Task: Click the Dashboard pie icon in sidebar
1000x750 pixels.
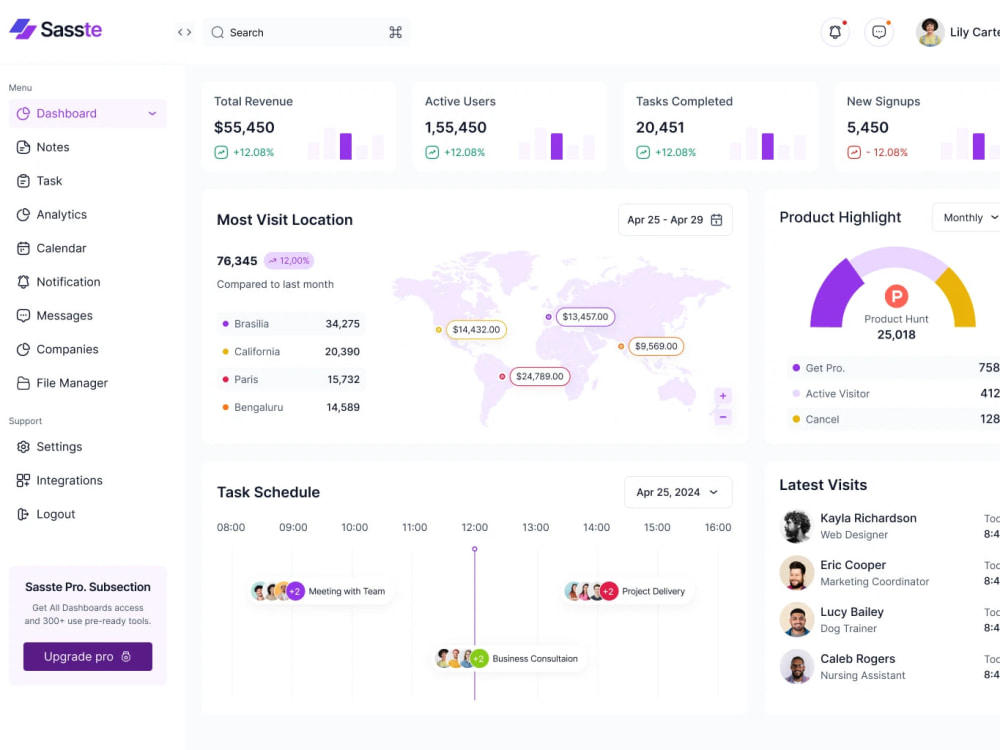Action: pos(24,114)
